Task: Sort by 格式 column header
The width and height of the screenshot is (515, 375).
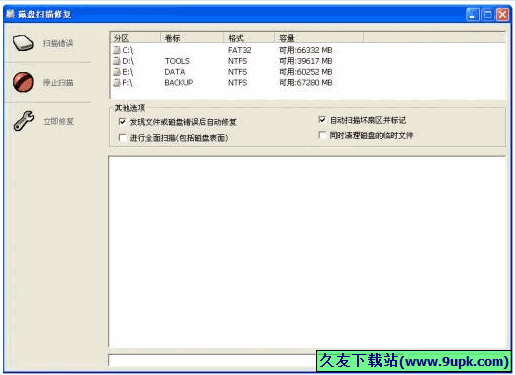Action: pos(249,38)
